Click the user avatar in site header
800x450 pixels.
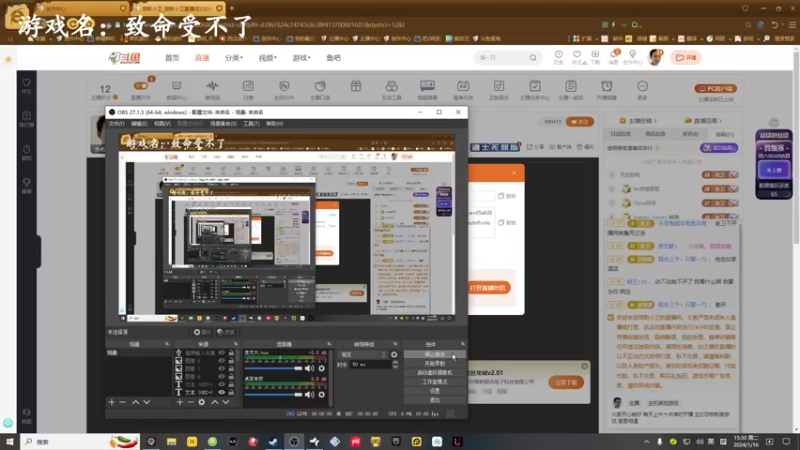[655, 58]
